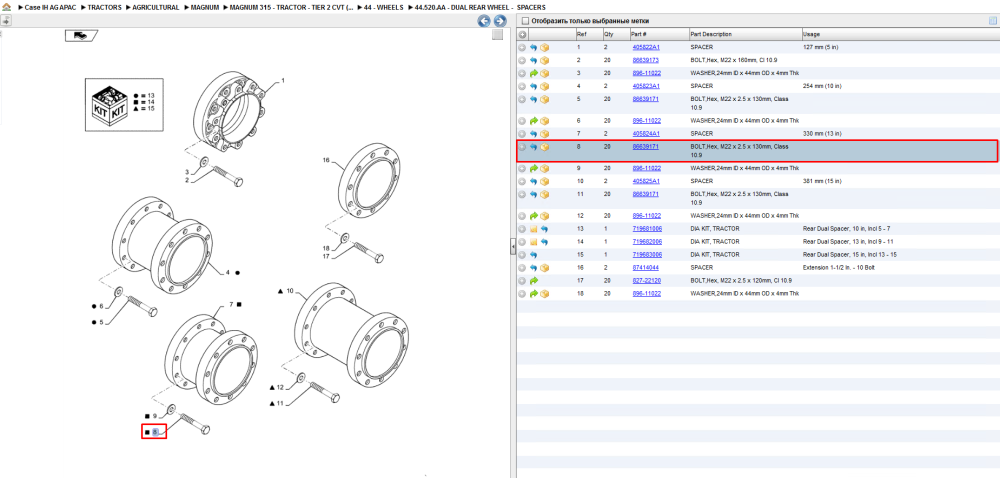1000x478 pixels.
Task: Open part number 405825A1 link
Action: click(x=646, y=182)
